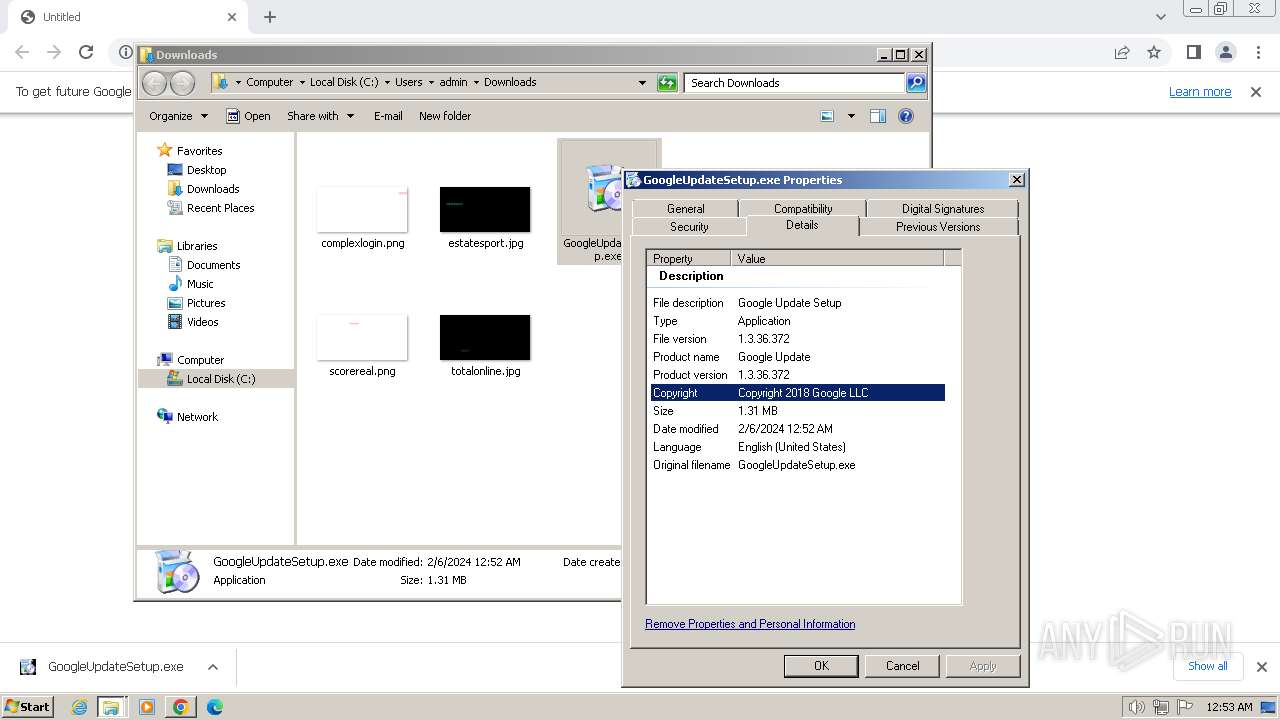This screenshot has width=1280, height=720.
Task: Select Local Disk (C:) in tree
Action: coord(220,379)
